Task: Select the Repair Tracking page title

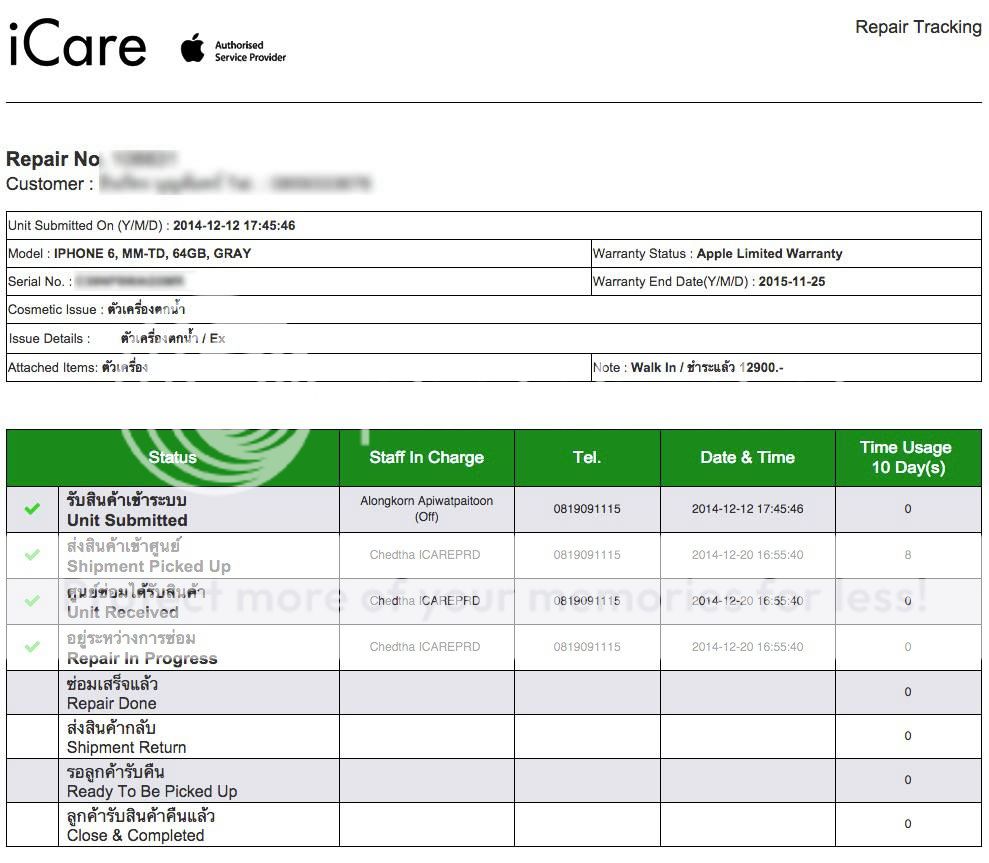Action: pyautogui.click(x=917, y=27)
